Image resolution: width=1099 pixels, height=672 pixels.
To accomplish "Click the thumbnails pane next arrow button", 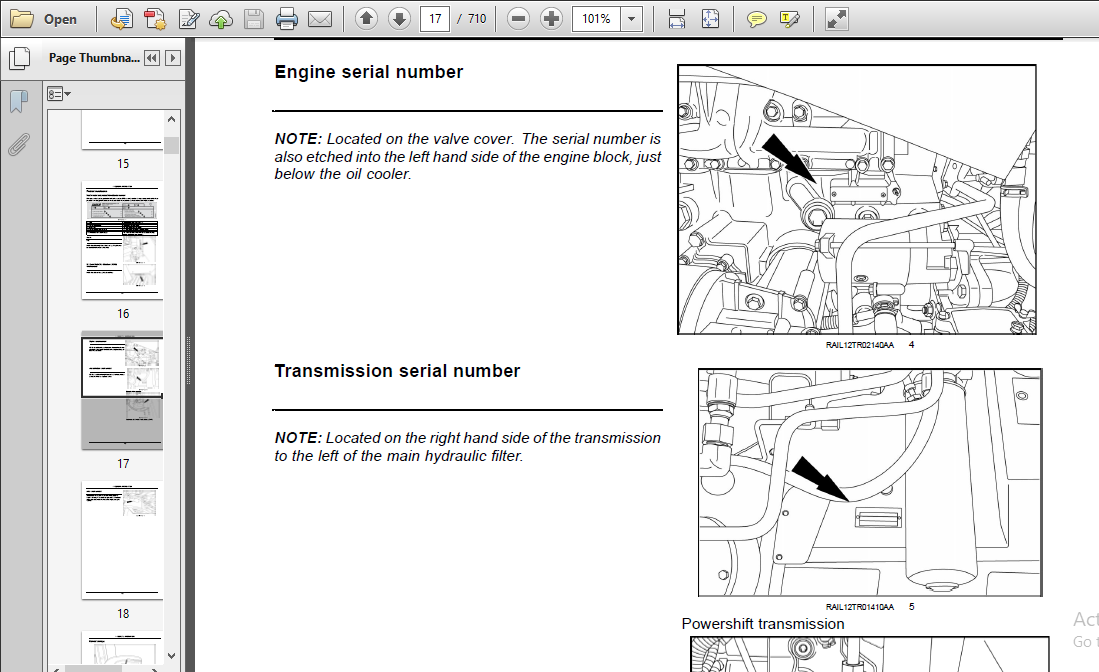I will (172, 58).
